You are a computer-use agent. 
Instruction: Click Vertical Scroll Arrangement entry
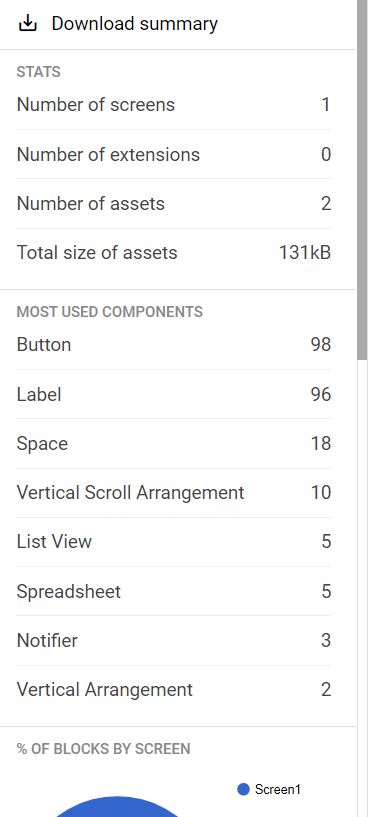click(174, 492)
